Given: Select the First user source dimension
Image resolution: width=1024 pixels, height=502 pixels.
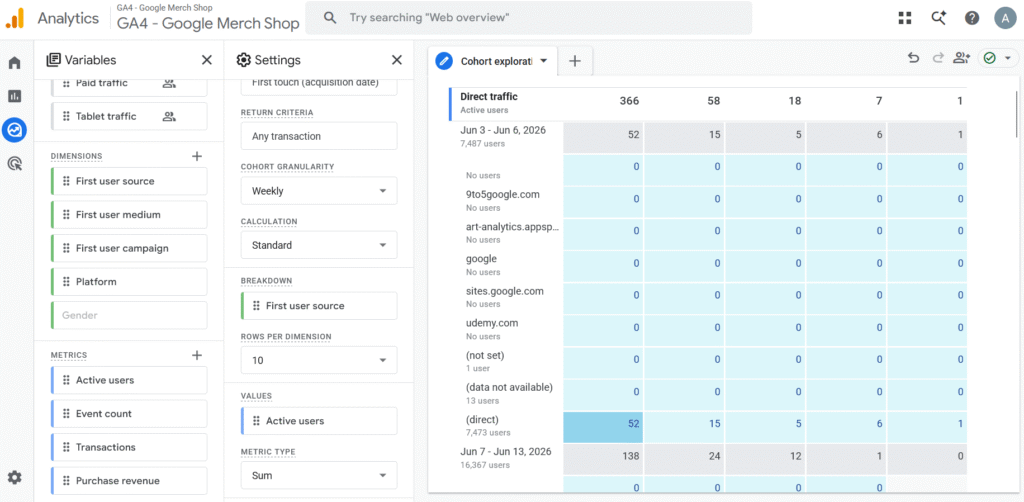Looking at the screenshot, I should tap(129, 181).
